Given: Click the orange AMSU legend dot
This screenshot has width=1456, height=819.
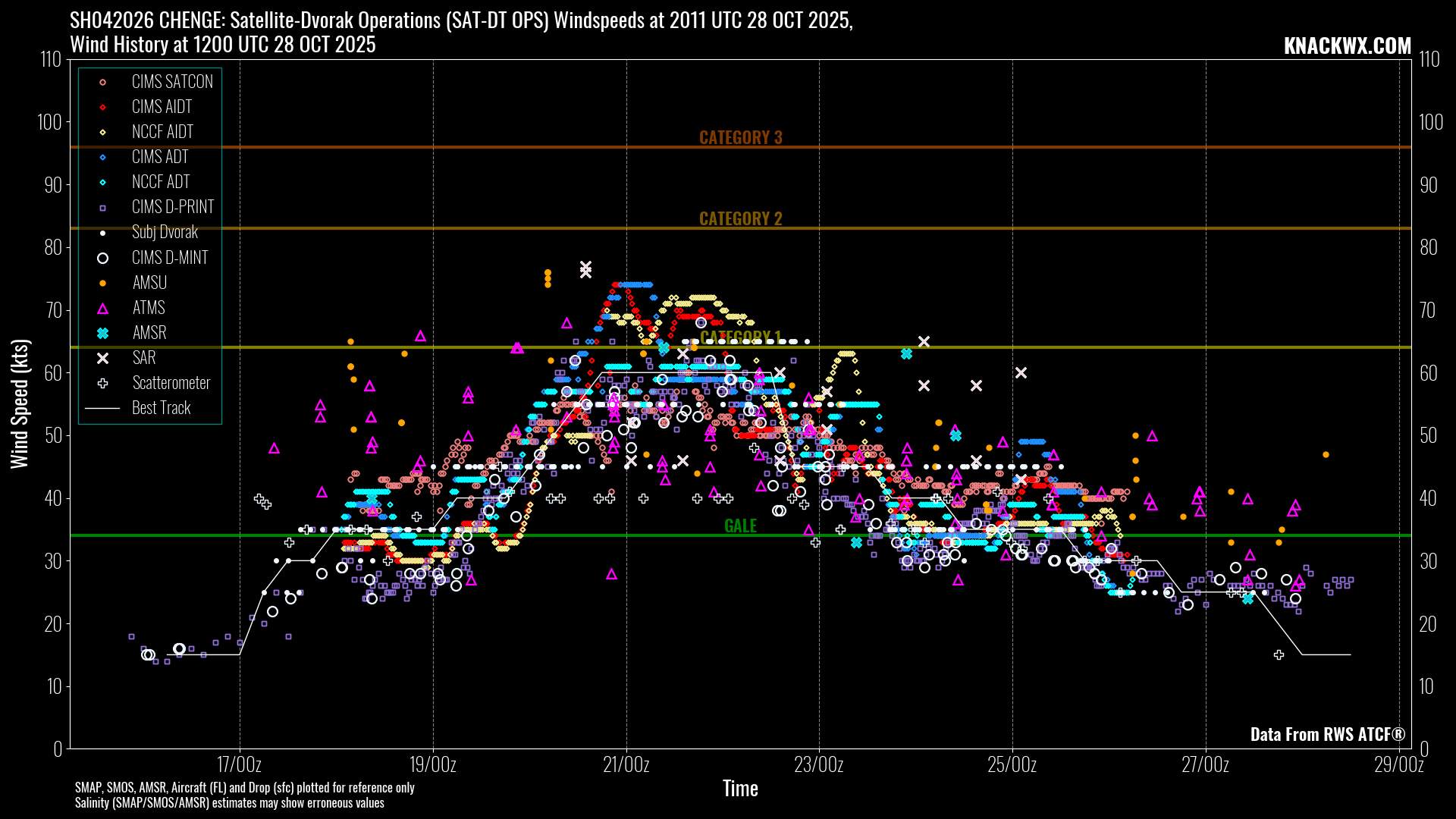Looking at the screenshot, I should (x=103, y=283).
